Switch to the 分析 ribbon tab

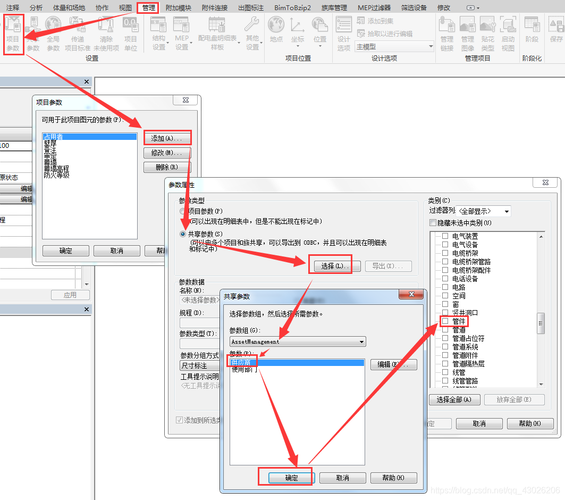point(36,7)
